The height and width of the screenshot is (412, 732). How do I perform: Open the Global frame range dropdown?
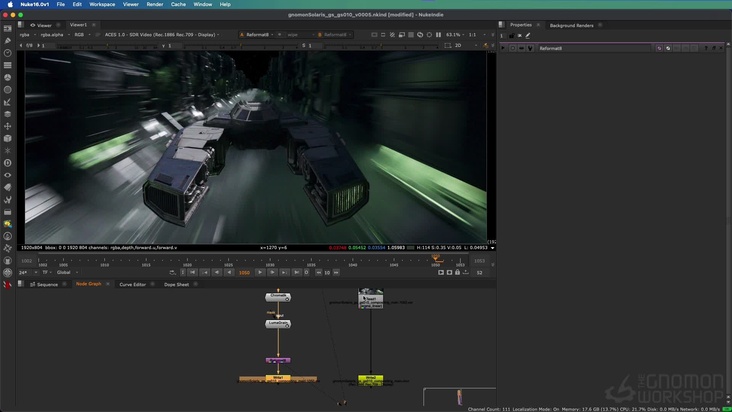[x=67, y=272]
